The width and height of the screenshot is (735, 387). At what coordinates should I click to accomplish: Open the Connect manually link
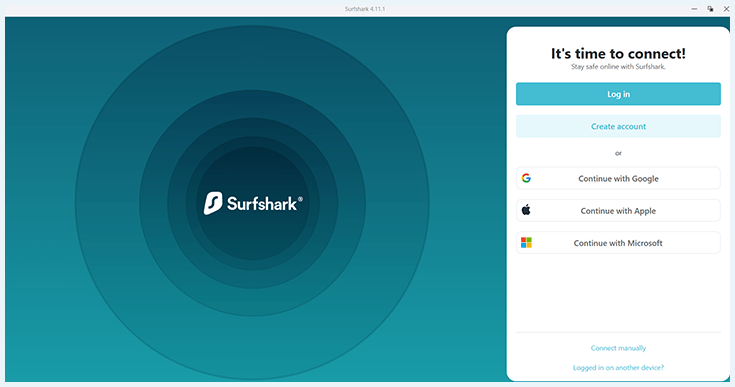(x=618, y=348)
